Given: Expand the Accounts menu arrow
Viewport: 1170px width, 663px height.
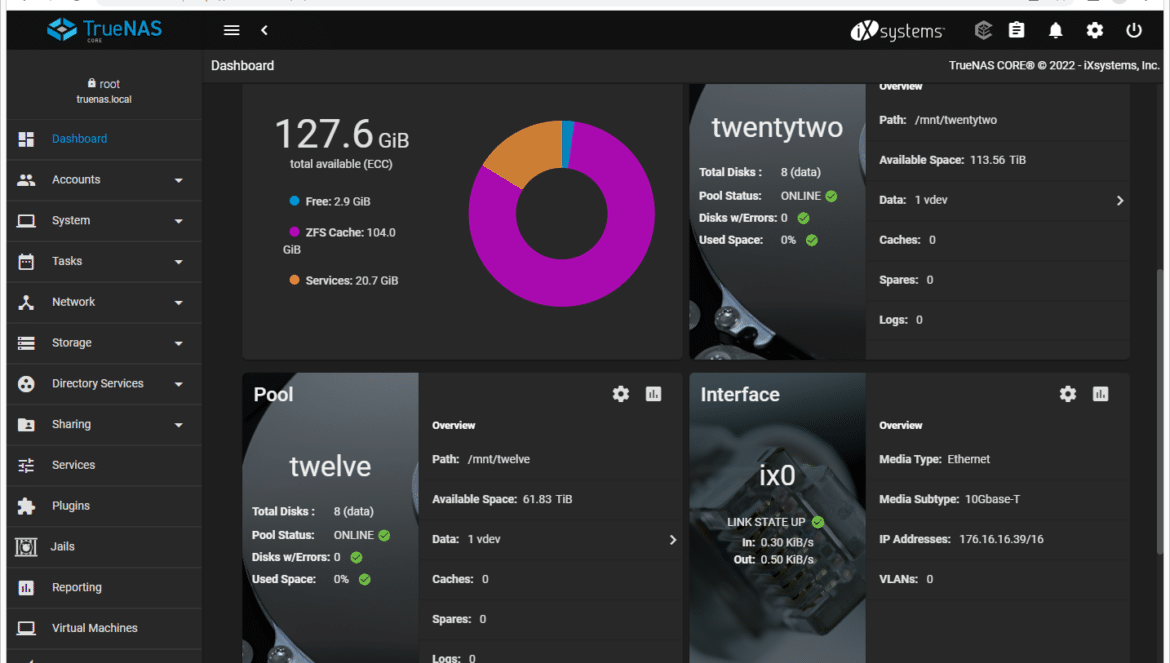Looking at the screenshot, I should tap(178, 180).
